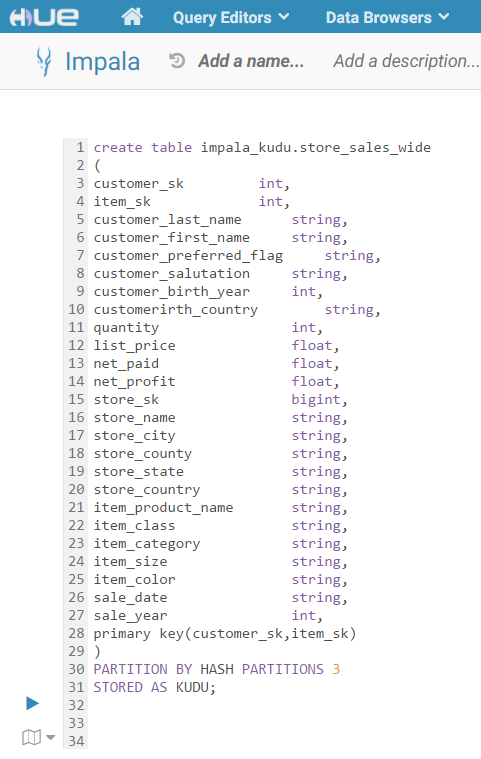Run the query with the play button
Viewport: 481px width, 759px height.
click(32, 703)
